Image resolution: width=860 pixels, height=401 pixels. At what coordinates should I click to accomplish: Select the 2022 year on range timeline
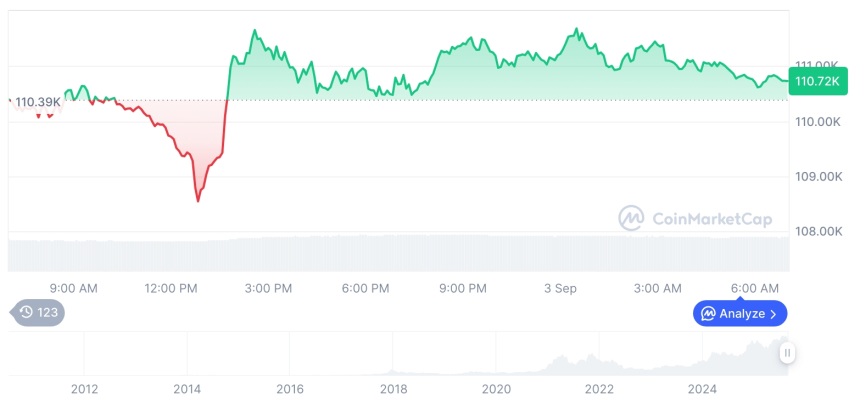point(599,388)
